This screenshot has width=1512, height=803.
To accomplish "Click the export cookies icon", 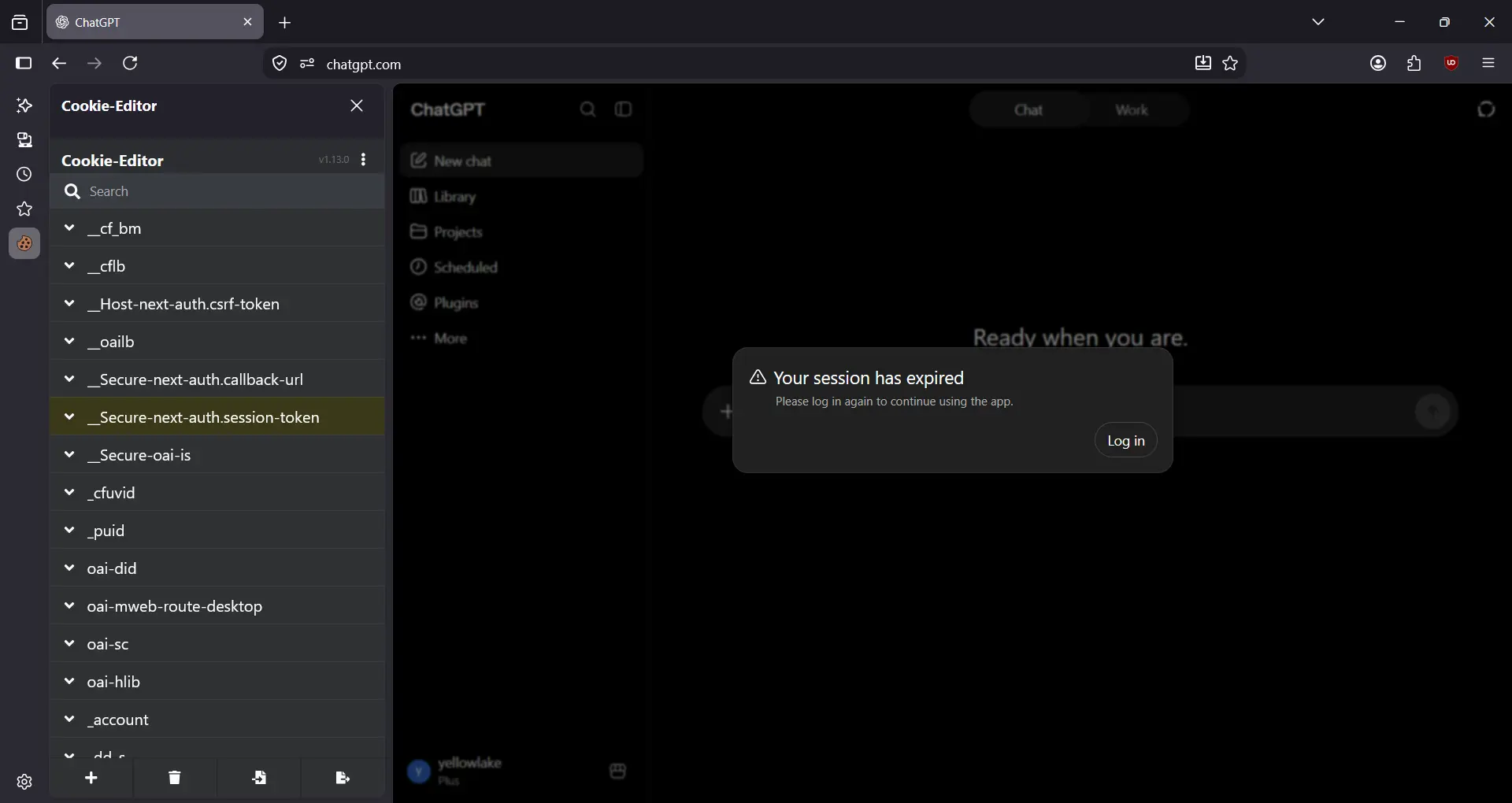I will coord(343,778).
